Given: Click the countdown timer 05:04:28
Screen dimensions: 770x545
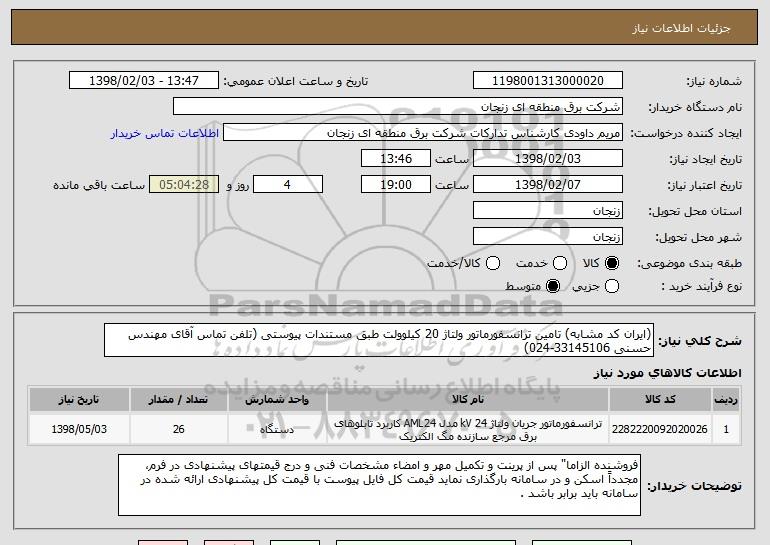Looking at the screenshot, I should click(x=184, y=185).
